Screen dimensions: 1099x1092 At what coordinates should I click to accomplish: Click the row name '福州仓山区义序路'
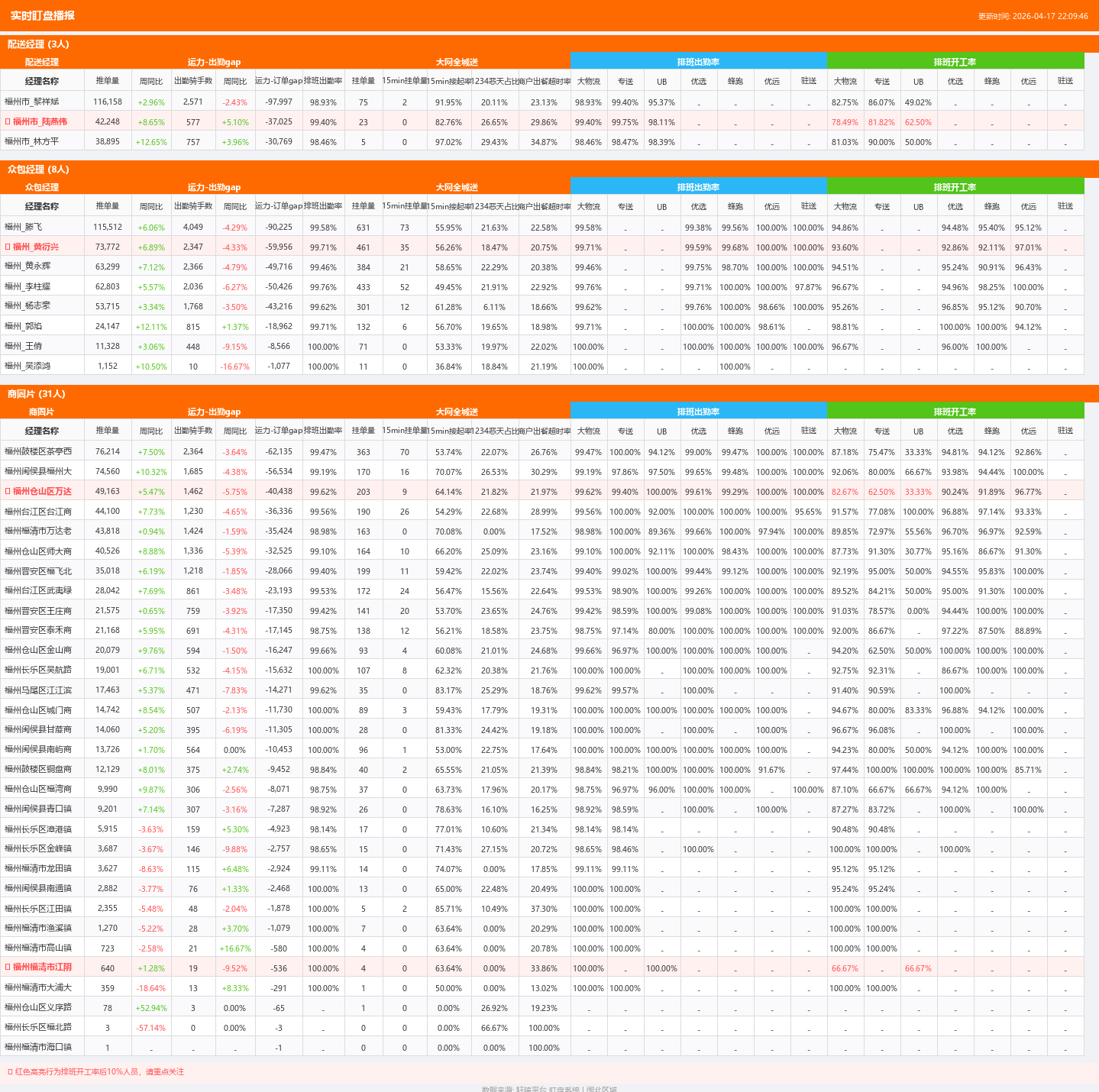[x=38, y=1007]
